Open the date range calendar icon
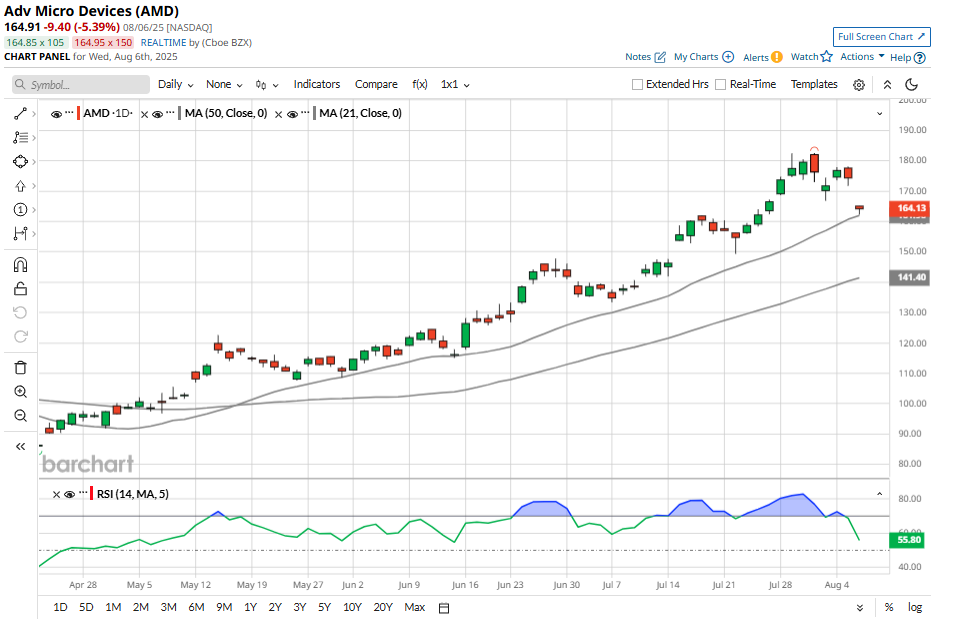 444,608
